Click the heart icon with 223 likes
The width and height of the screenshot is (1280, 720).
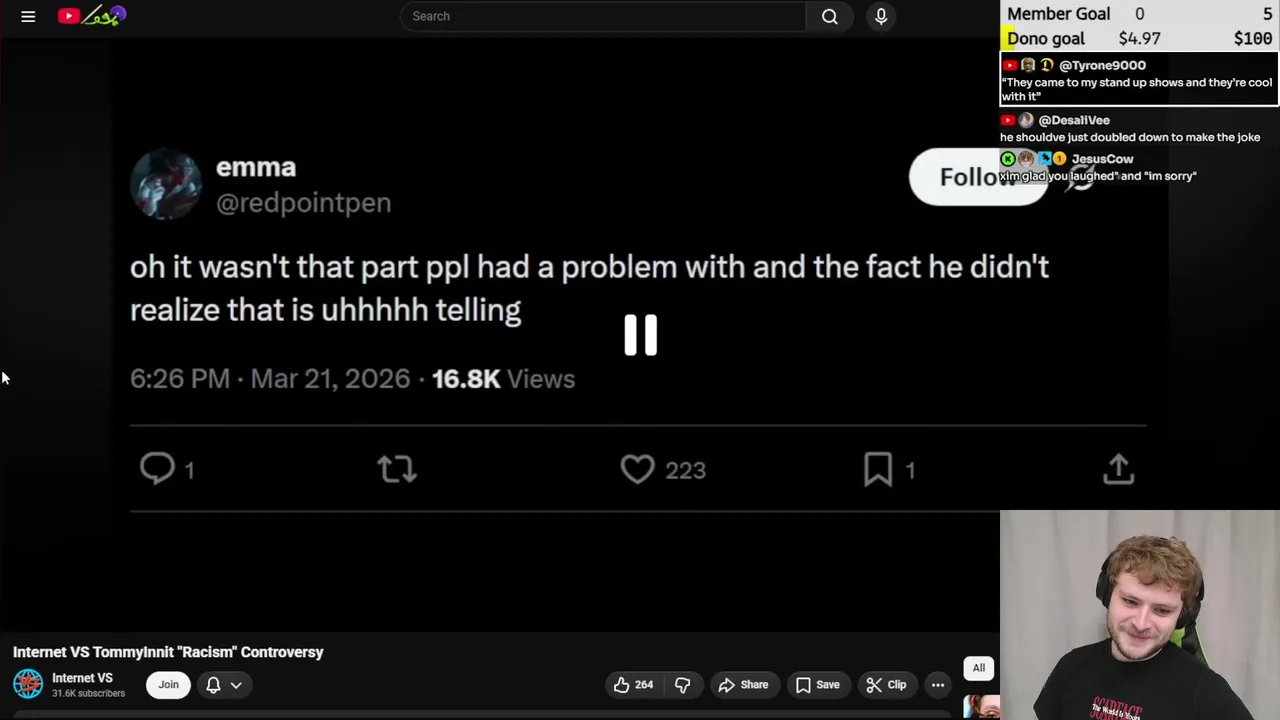coord(637,469)
